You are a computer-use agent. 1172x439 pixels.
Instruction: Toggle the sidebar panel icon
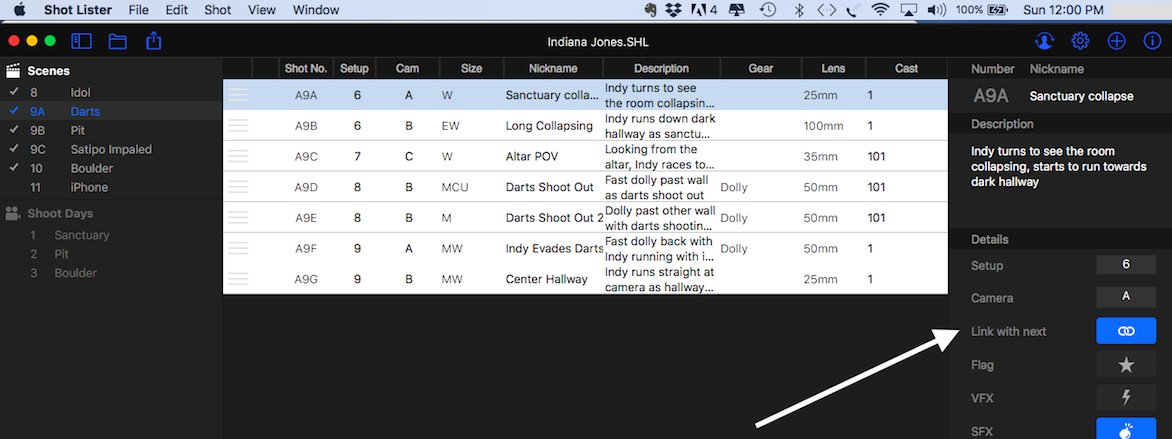(81, 41)
